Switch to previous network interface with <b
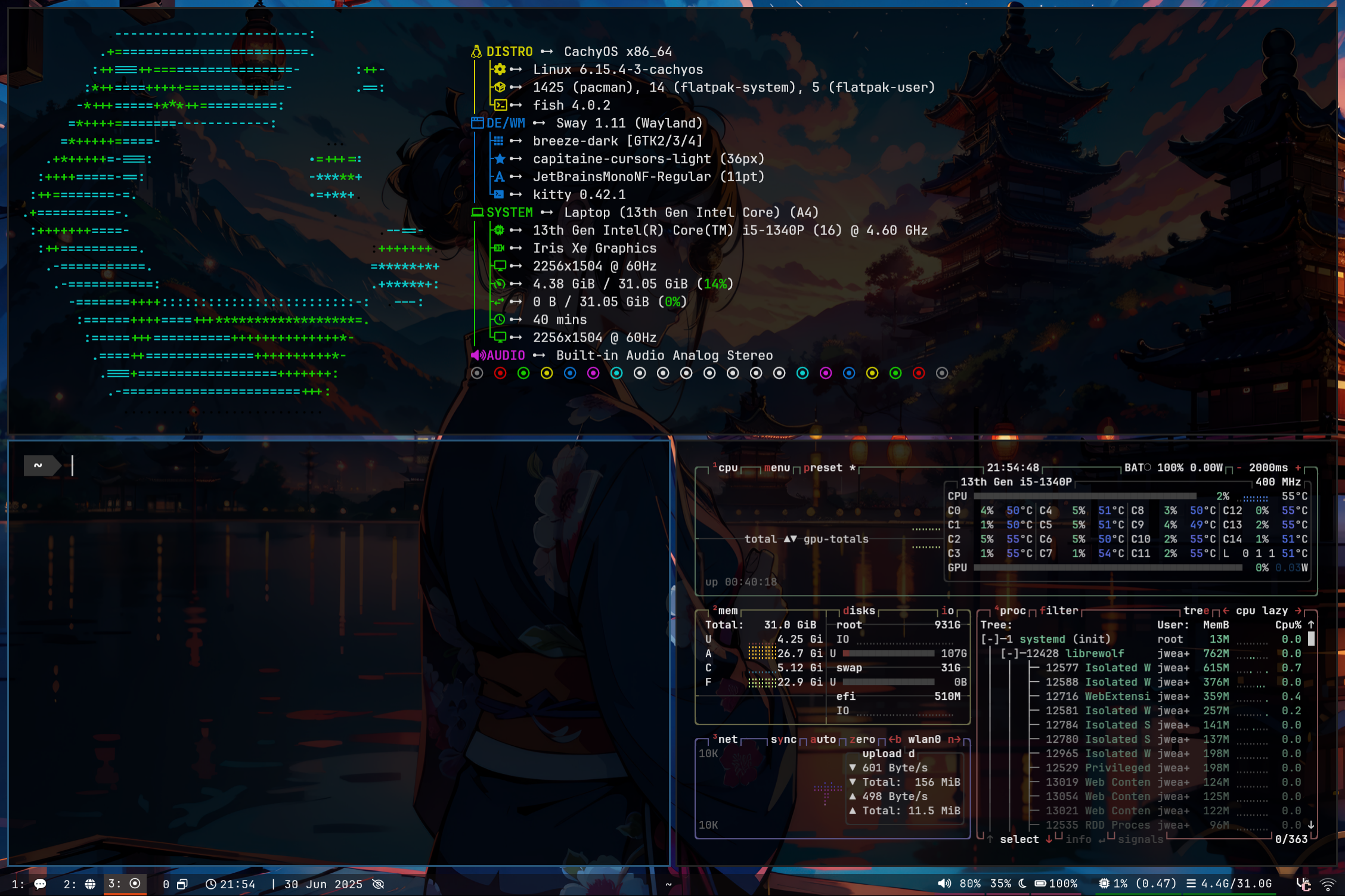The height and width of the screenshot is (896, 1345). pyautogui.click(x=895, y=739)
